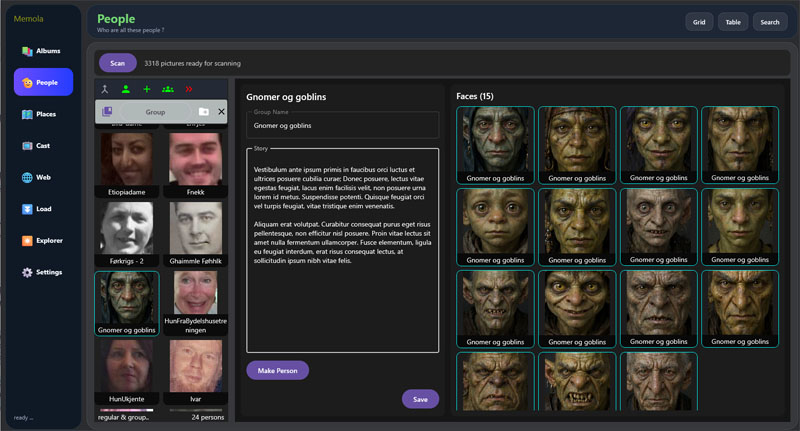Screen dimensions: 800x431
Task: Save the group details
Action: click(x=420, y=399)
